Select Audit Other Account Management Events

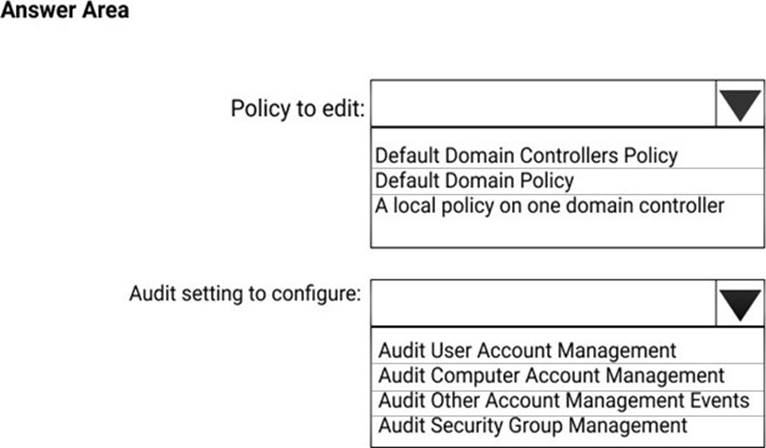click(x=563, y=401)
